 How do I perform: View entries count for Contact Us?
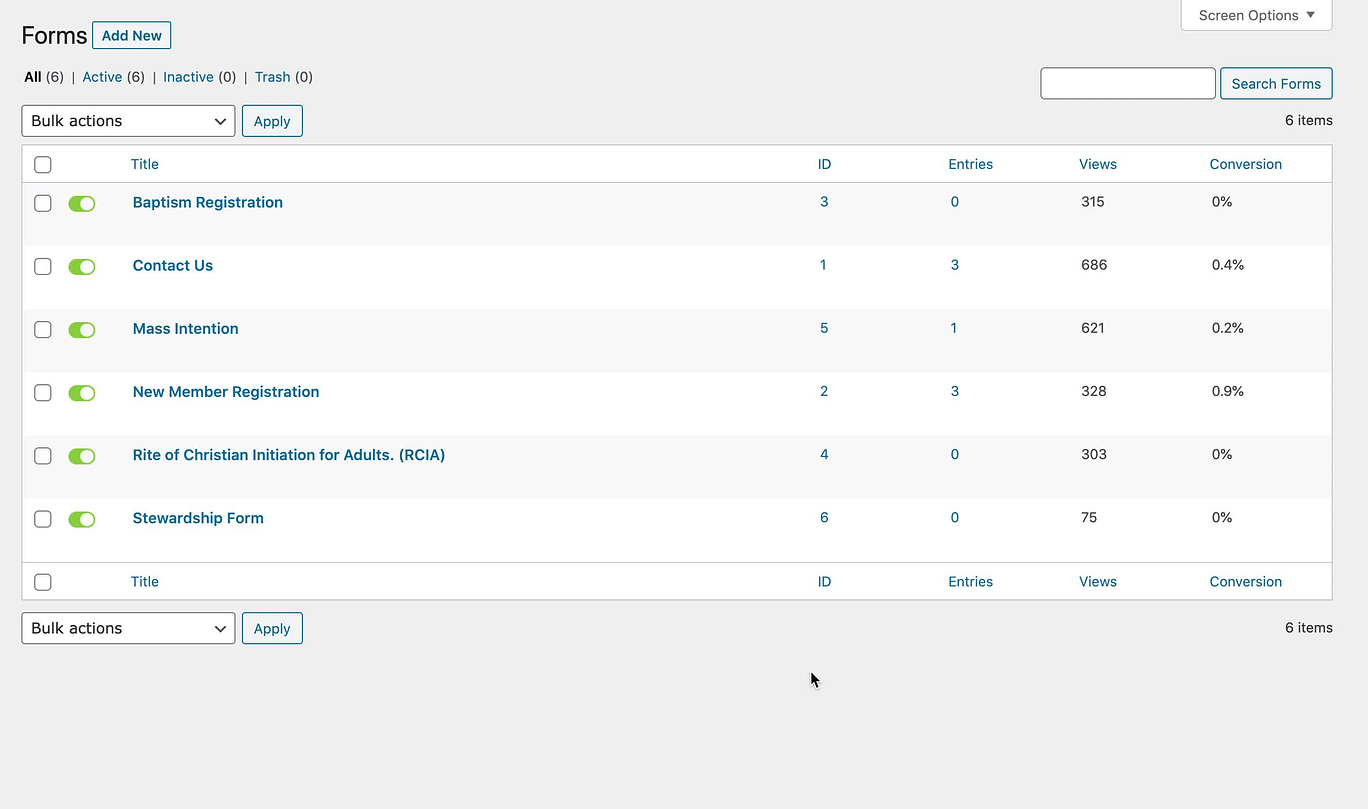click(x=954, y=265)
